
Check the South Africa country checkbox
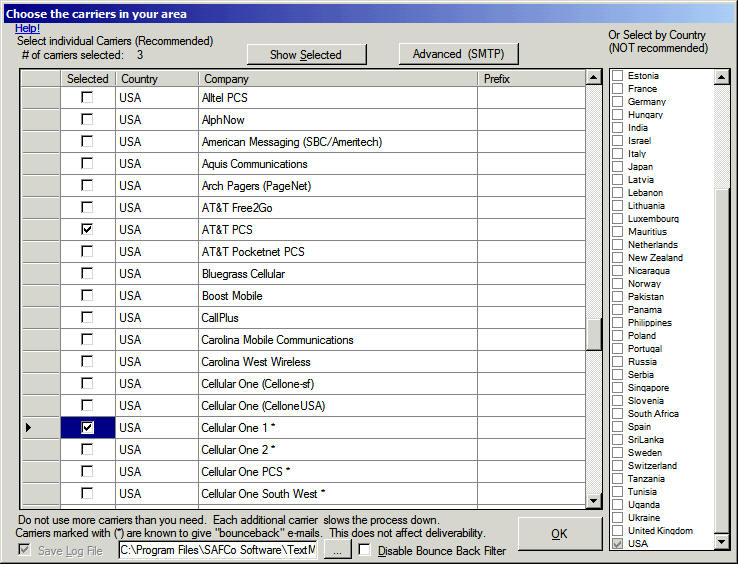click(x=618, y=413)
